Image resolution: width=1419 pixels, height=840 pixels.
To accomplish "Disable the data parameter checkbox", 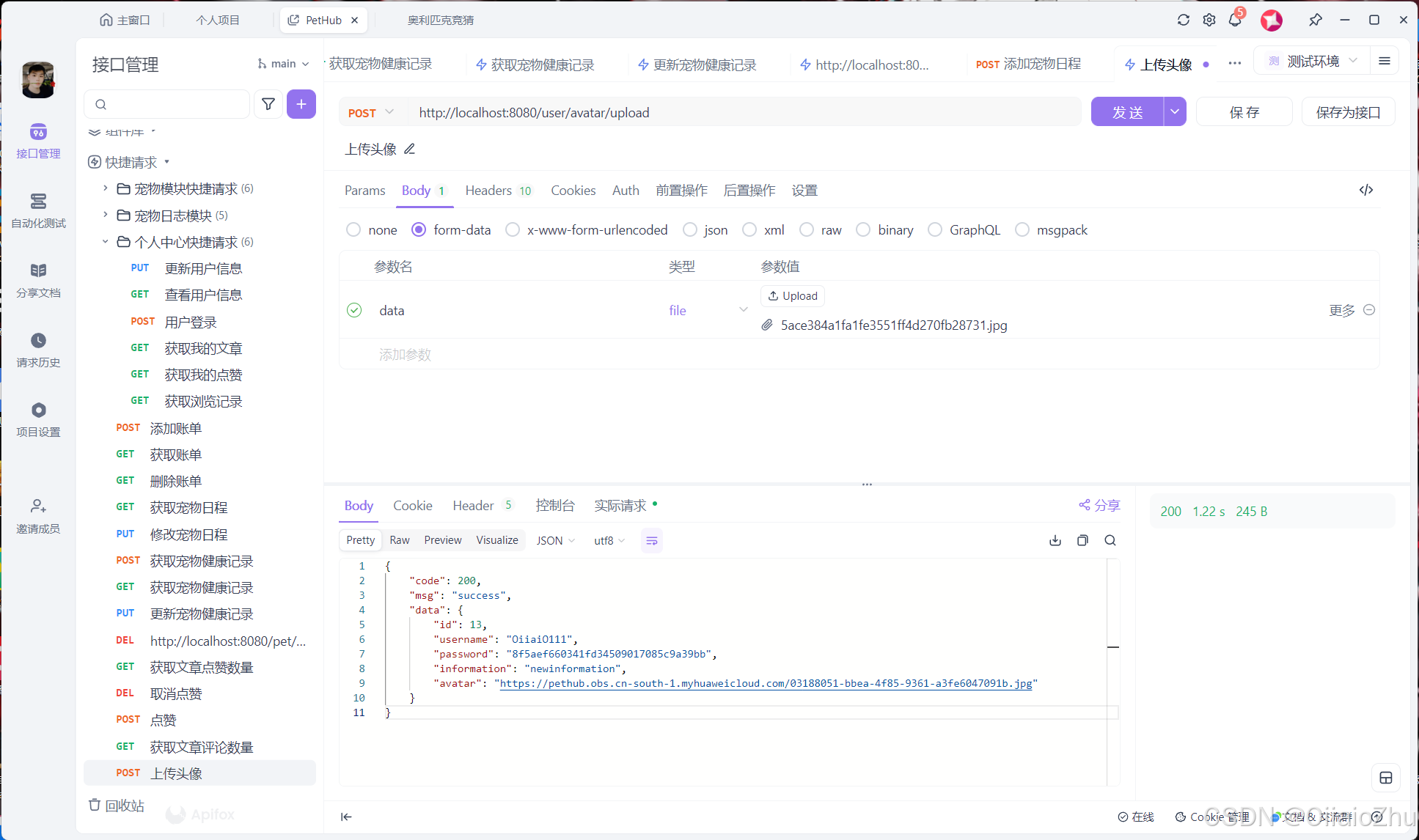I will tap(354, 310).
